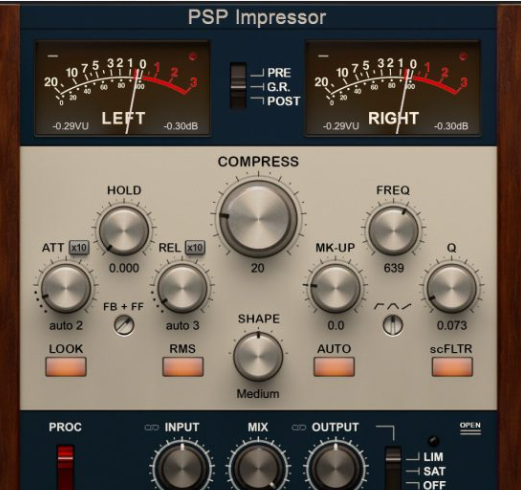Click the OUTPUT level knob
This screenshot has height=490, width=521.
click(x=335, y=467)
